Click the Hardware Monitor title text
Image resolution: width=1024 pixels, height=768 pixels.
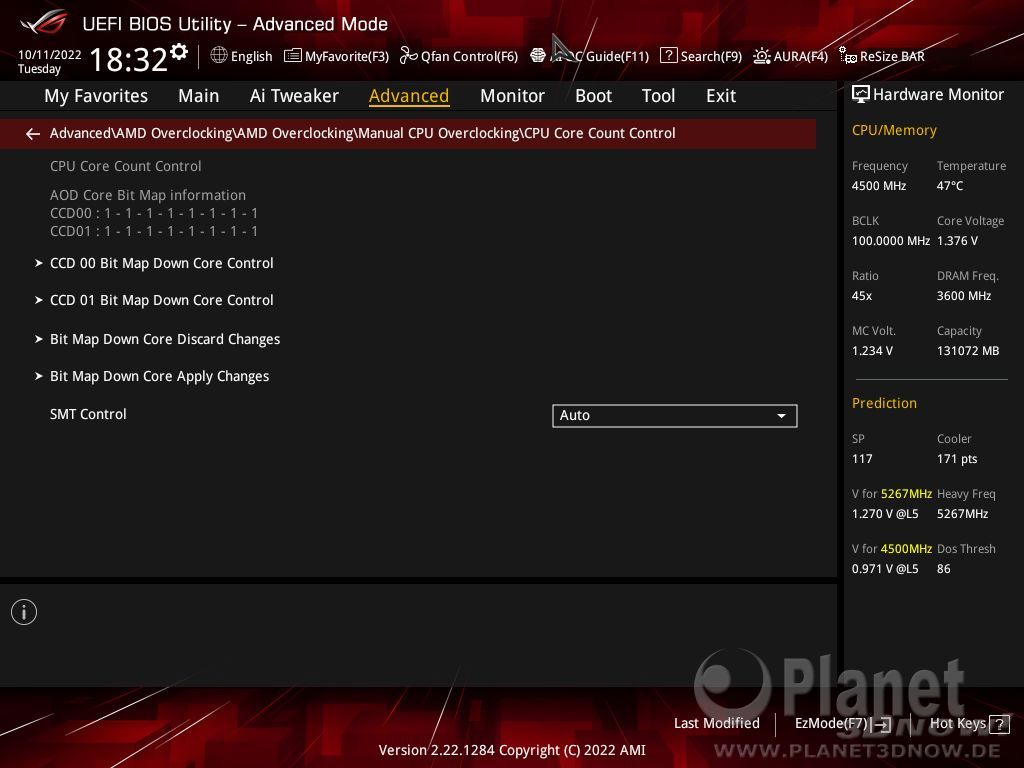[938, 95]
